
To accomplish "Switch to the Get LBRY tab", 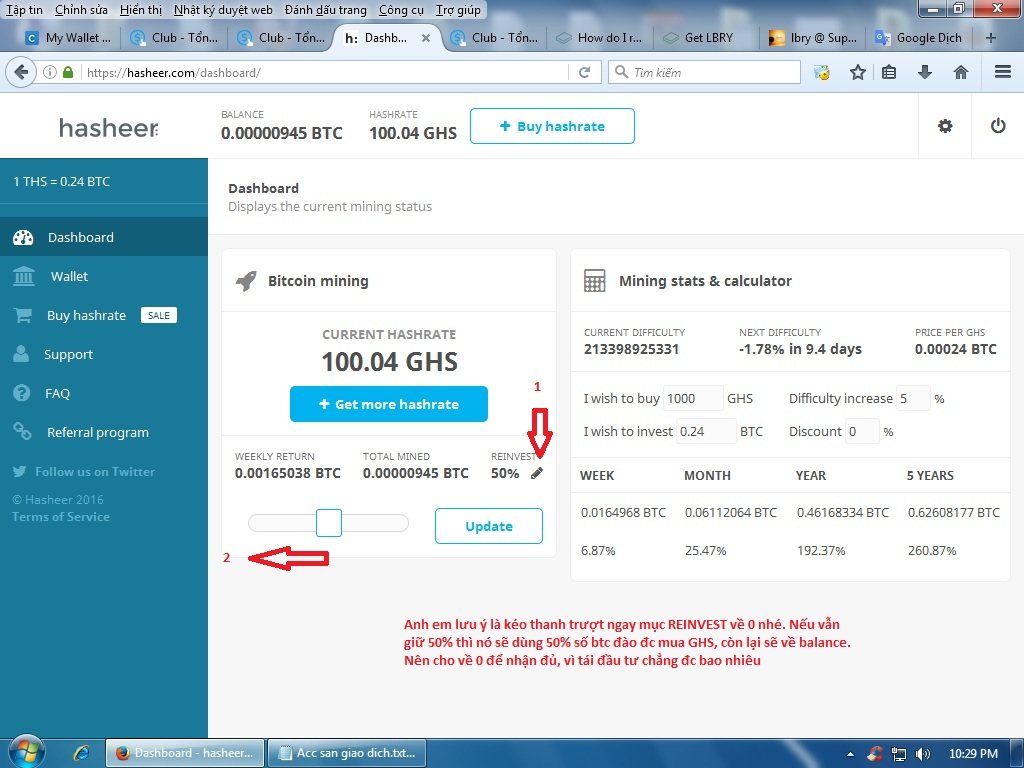I will [x=708, y=38].
